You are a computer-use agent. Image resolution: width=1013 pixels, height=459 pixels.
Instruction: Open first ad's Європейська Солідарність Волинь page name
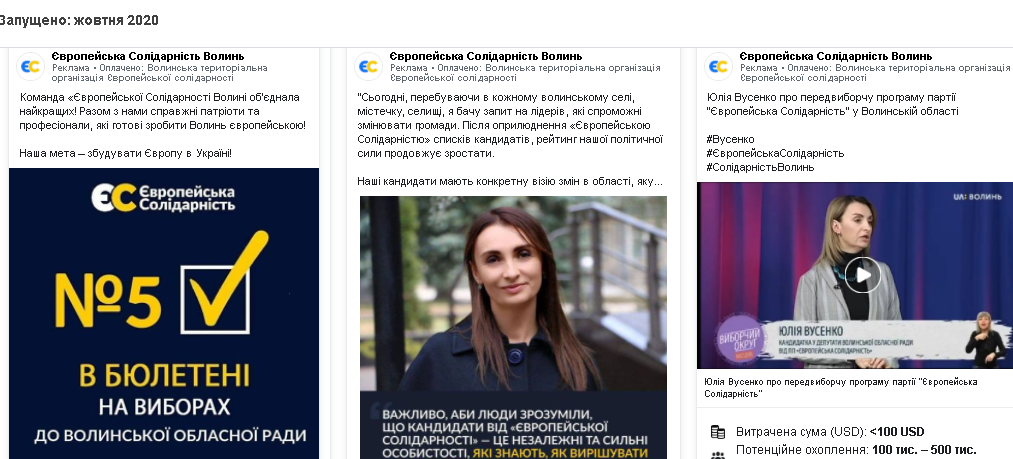(x=148, y=56)
